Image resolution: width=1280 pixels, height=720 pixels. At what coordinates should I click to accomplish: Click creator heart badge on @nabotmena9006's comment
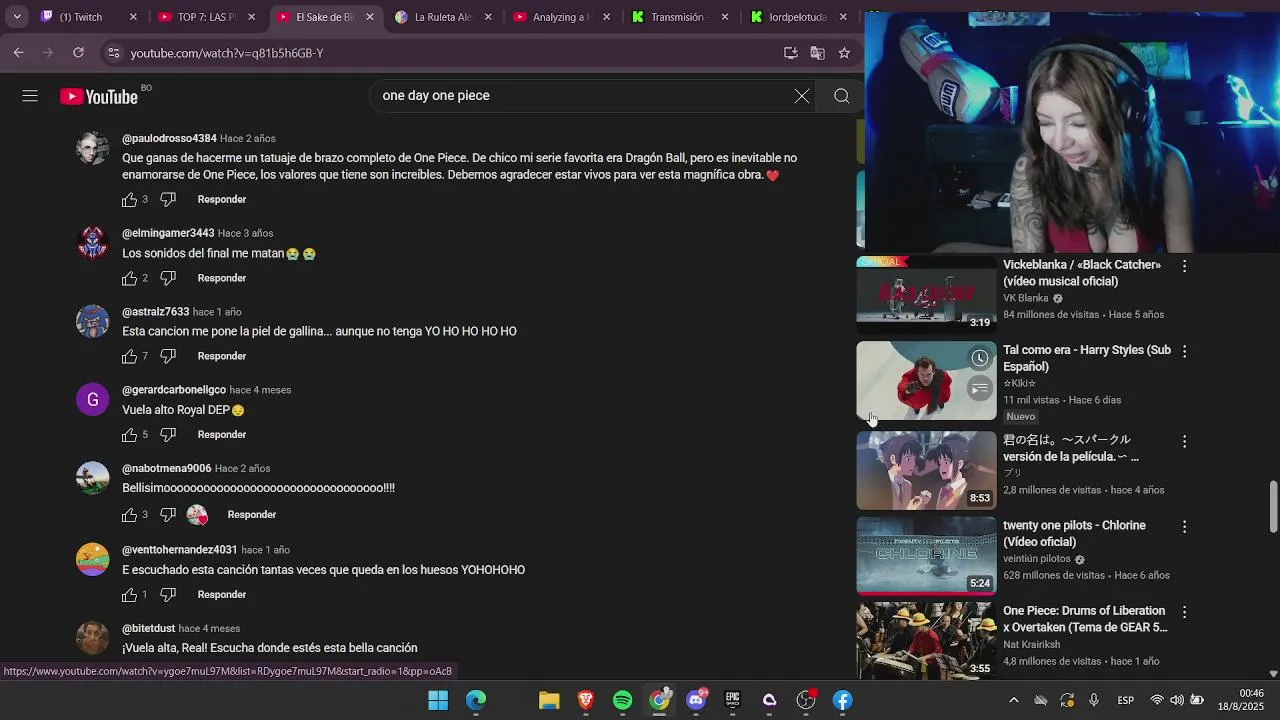[197, 515]
